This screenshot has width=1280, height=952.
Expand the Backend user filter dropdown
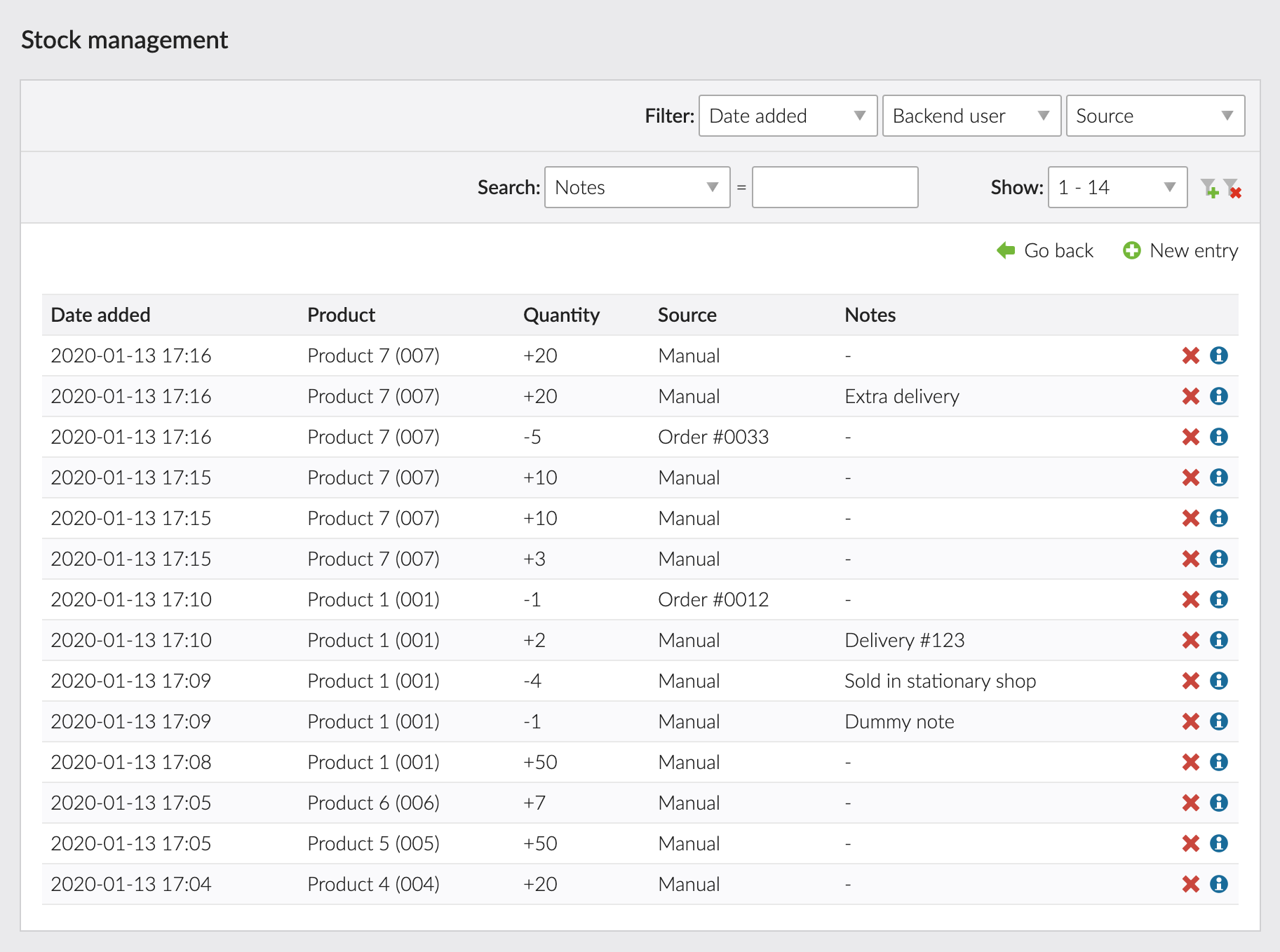[971, 116]
